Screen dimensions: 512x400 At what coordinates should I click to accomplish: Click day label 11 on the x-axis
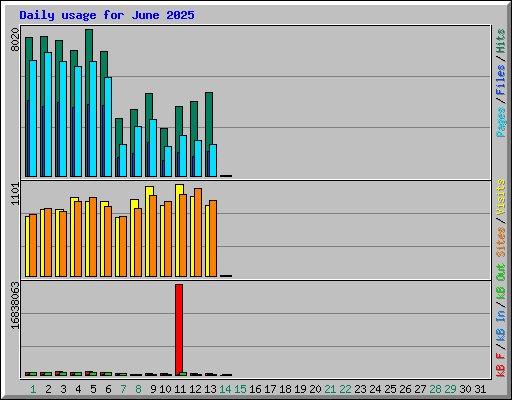(180, 389)
